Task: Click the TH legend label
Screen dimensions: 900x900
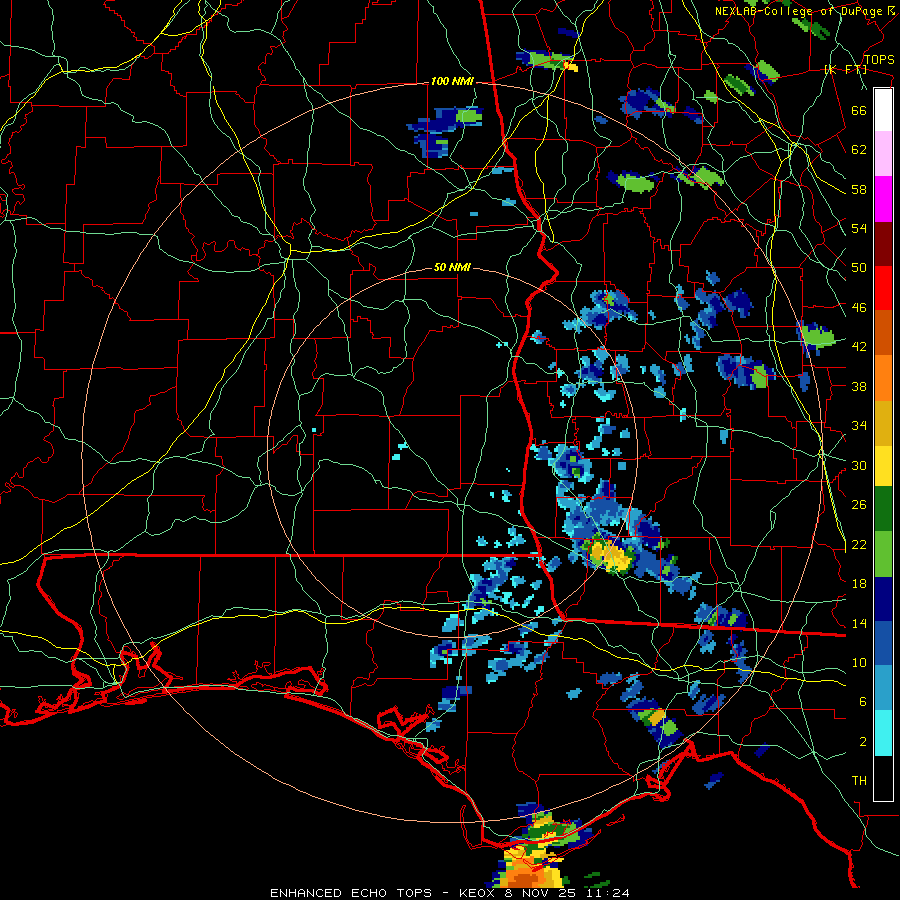Action: point(859,781)
